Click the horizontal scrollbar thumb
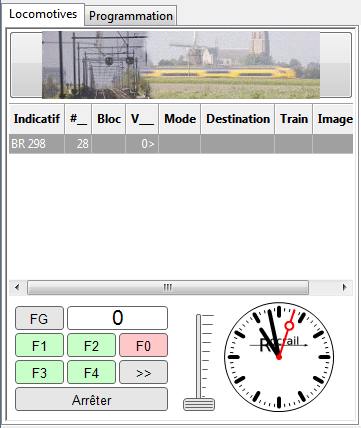This screenshot has height=428, width=361. coord(168,287)
